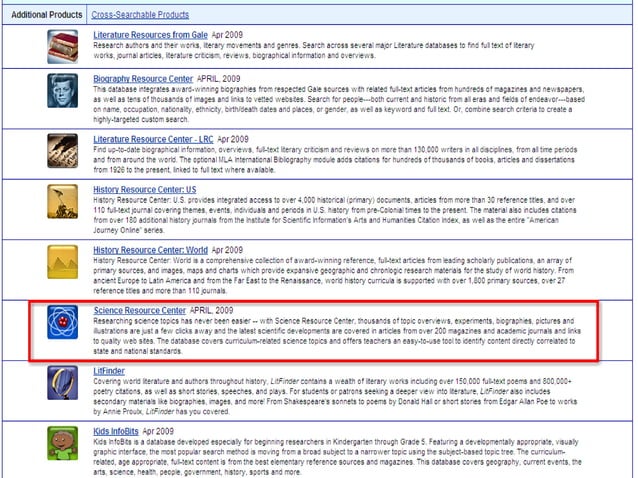Click the description 'History Resource Center: World is a comprehensive'

[334, 276]
